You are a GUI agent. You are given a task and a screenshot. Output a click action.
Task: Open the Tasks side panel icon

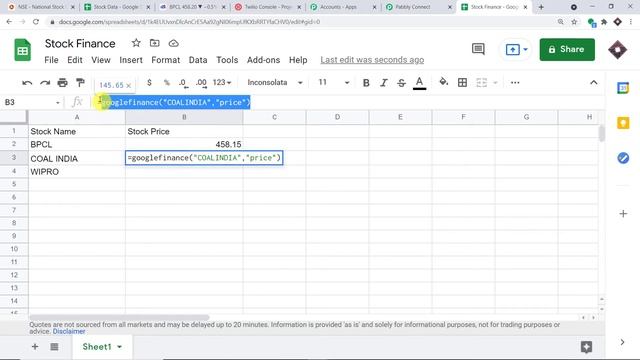click(623, 158)
